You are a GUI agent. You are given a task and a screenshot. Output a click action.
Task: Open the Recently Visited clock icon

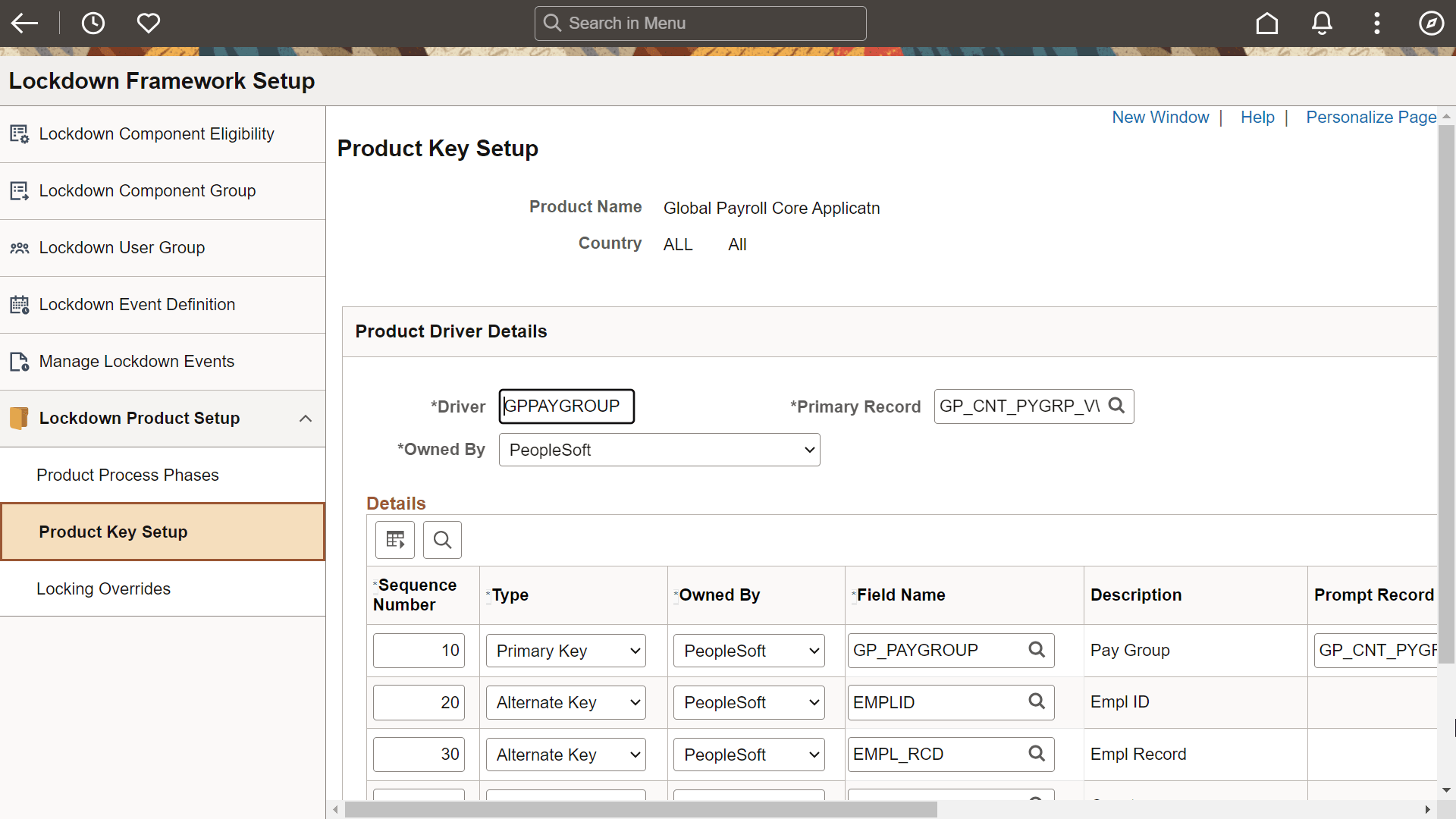click(x=93, y=23)
